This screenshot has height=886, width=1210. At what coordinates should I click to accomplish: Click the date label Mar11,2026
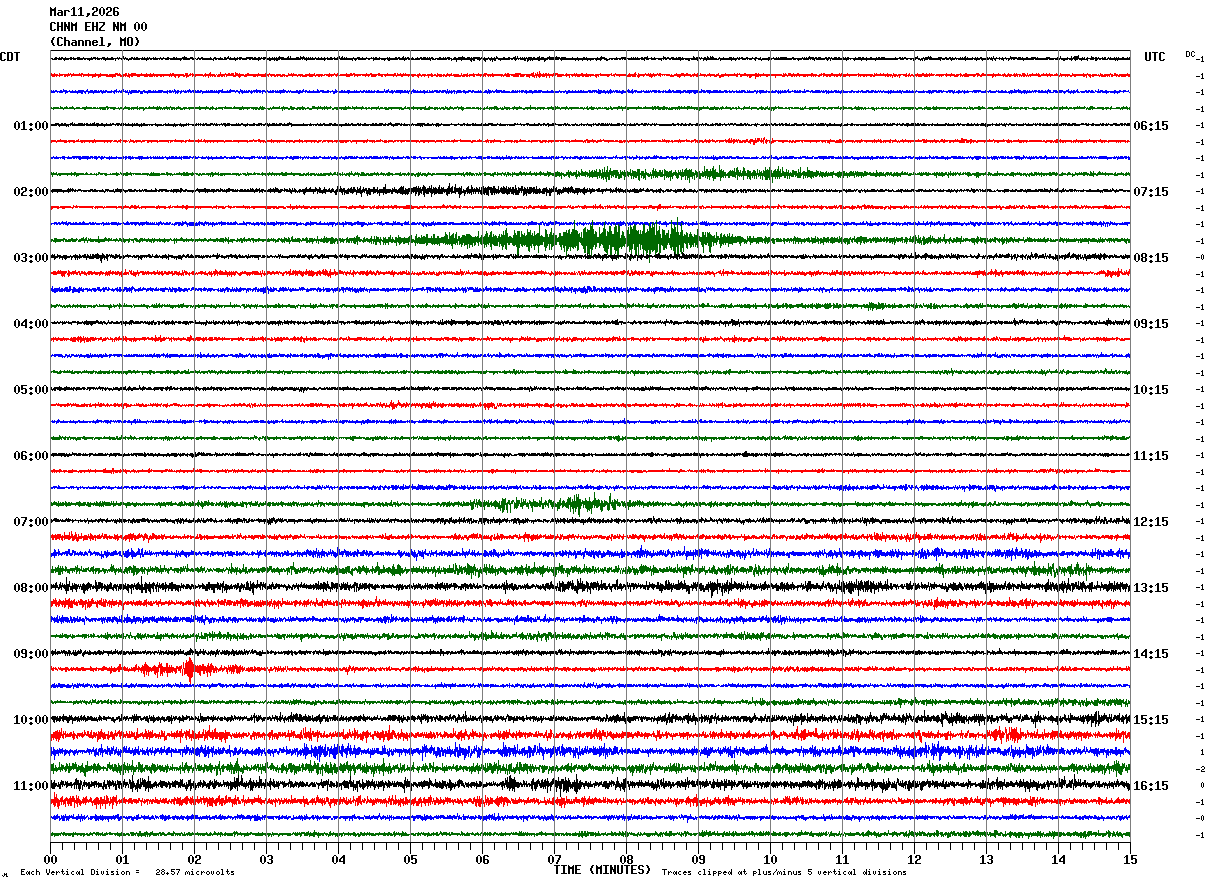click(84, 12)
